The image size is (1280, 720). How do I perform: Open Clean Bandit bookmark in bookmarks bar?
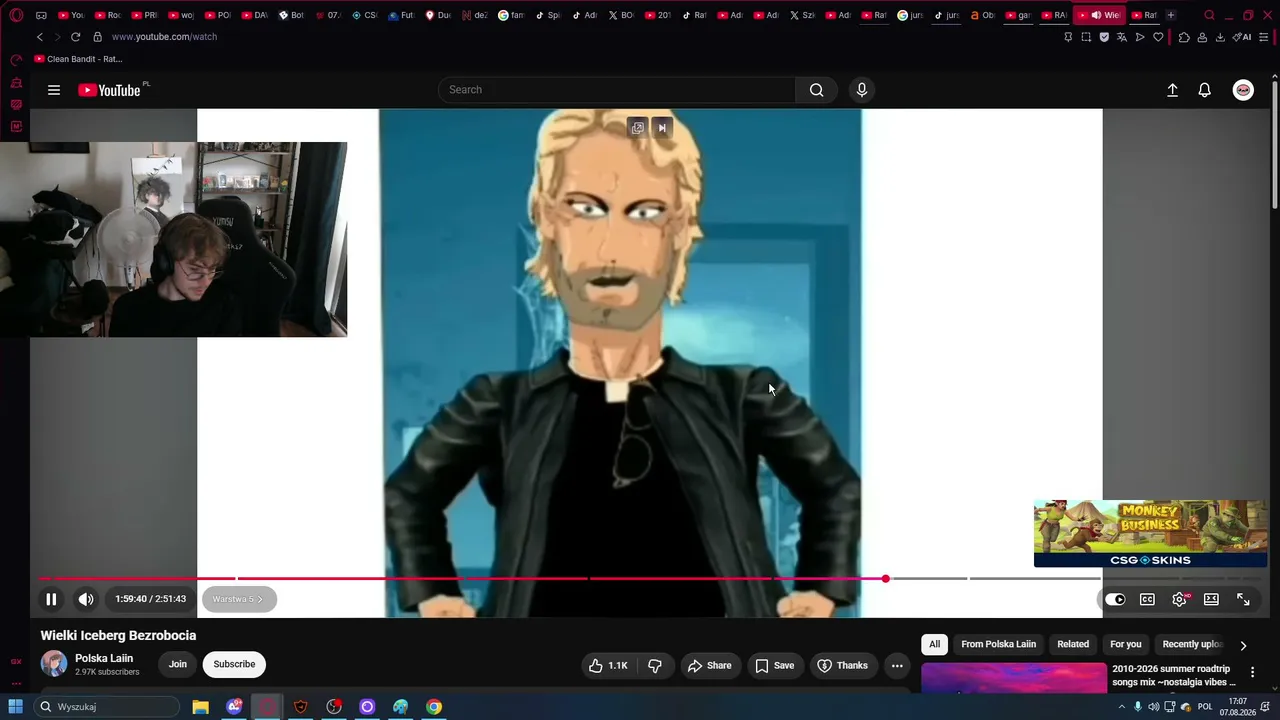(78, 59)
